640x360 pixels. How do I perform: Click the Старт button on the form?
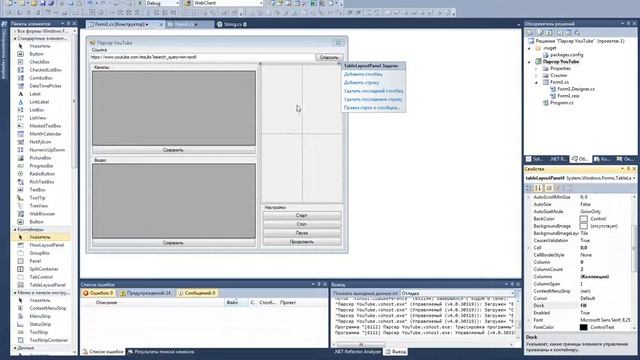point(302,215)
